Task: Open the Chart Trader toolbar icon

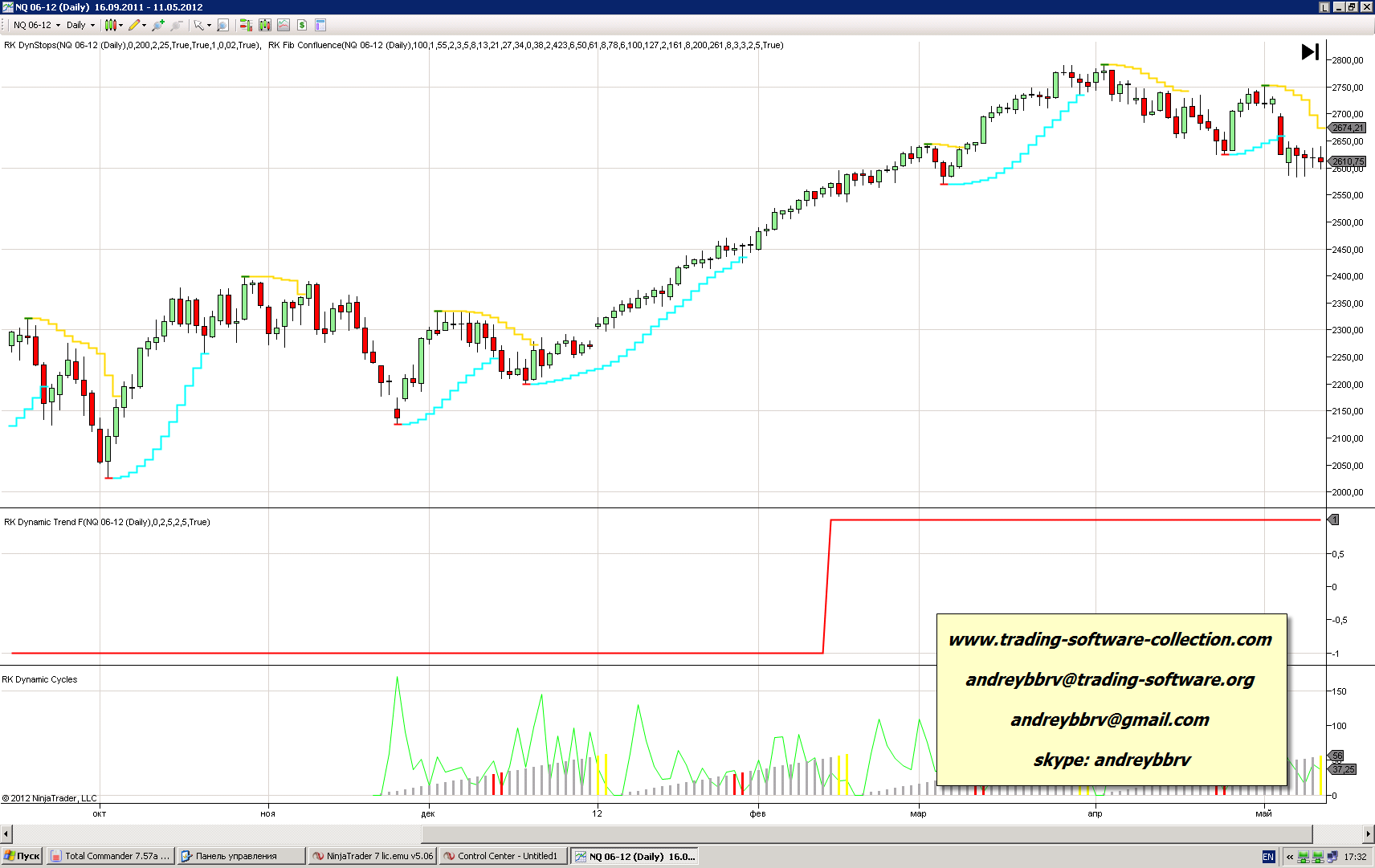Action: click(x=246, y=25)
